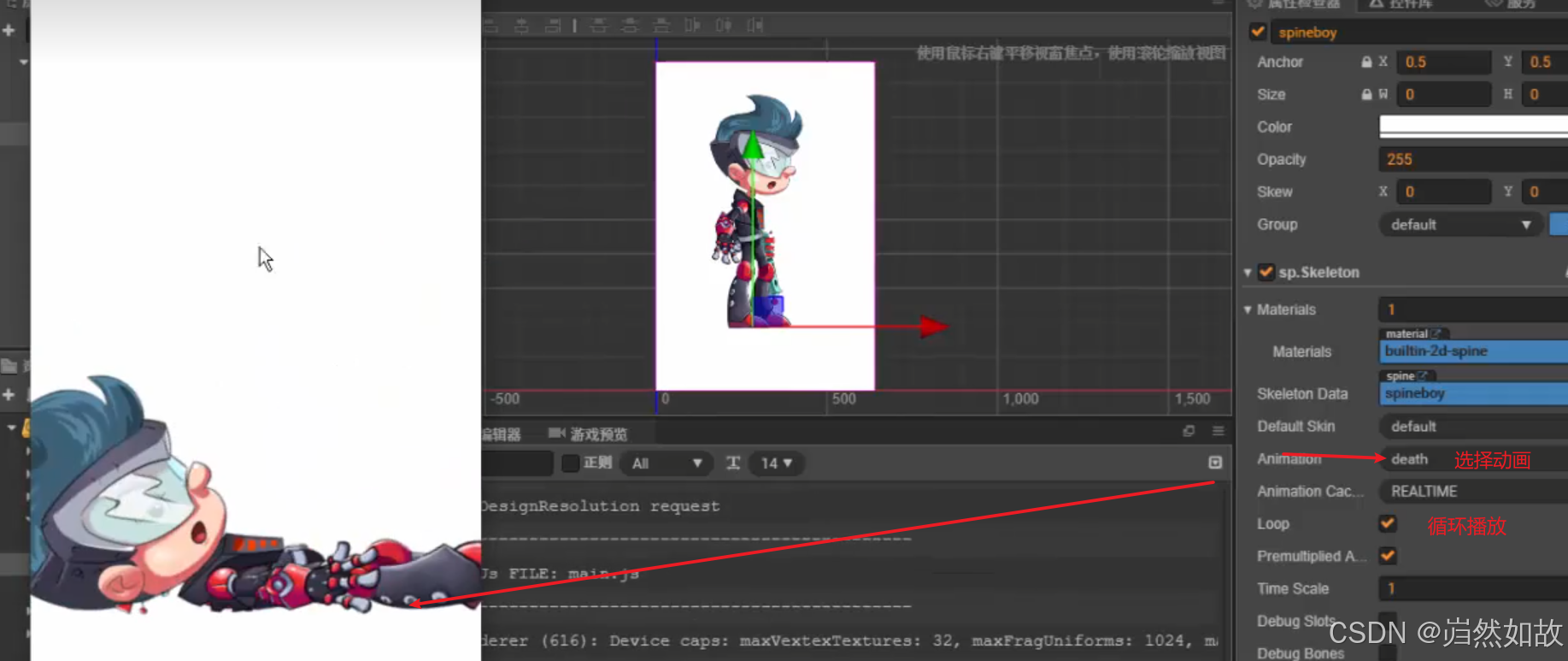The height and width of the screenshot is (661, 1568).
Task: Click the Opacity 255 input field
Action: [x=1473, y=159]
